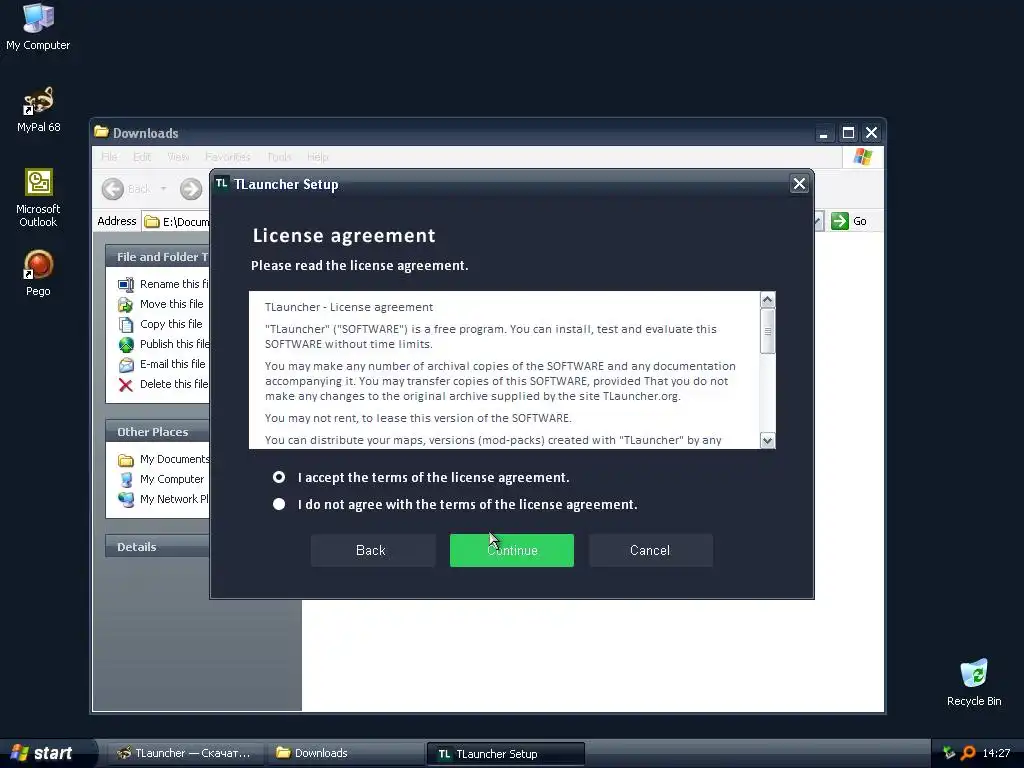Select the MyPal 68 desktop icon
This screenshot has height=768, width=1024.
coord(38,110)
